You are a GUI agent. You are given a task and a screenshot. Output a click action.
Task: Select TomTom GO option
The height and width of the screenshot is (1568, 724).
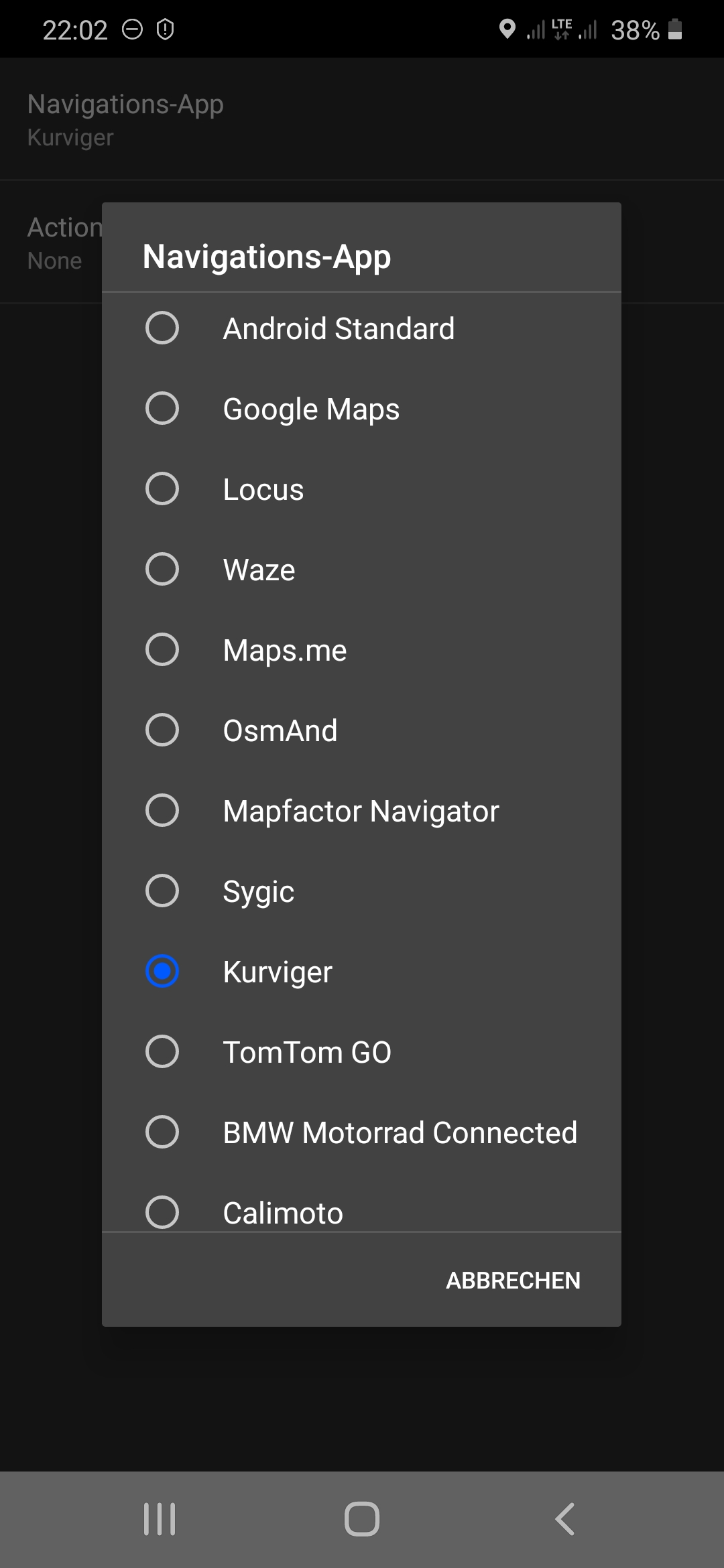coord(162,1052)
